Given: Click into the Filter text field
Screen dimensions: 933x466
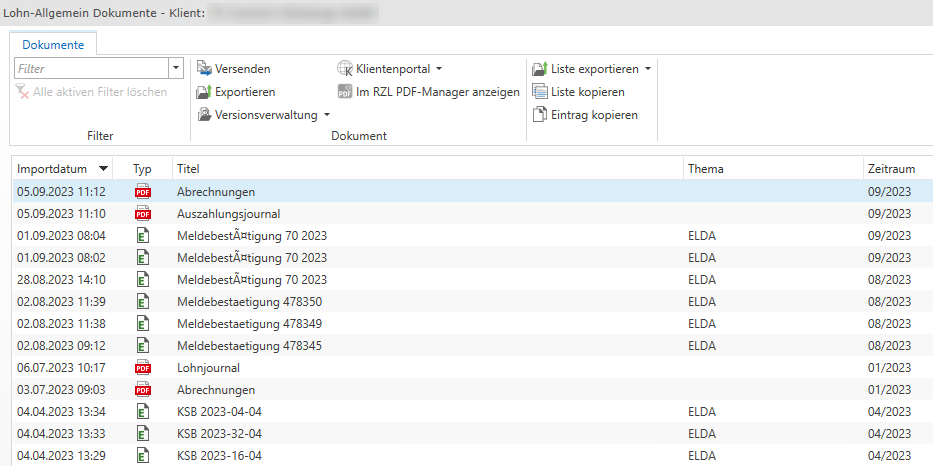Looking at the screenshot, I should pos(90,69).
